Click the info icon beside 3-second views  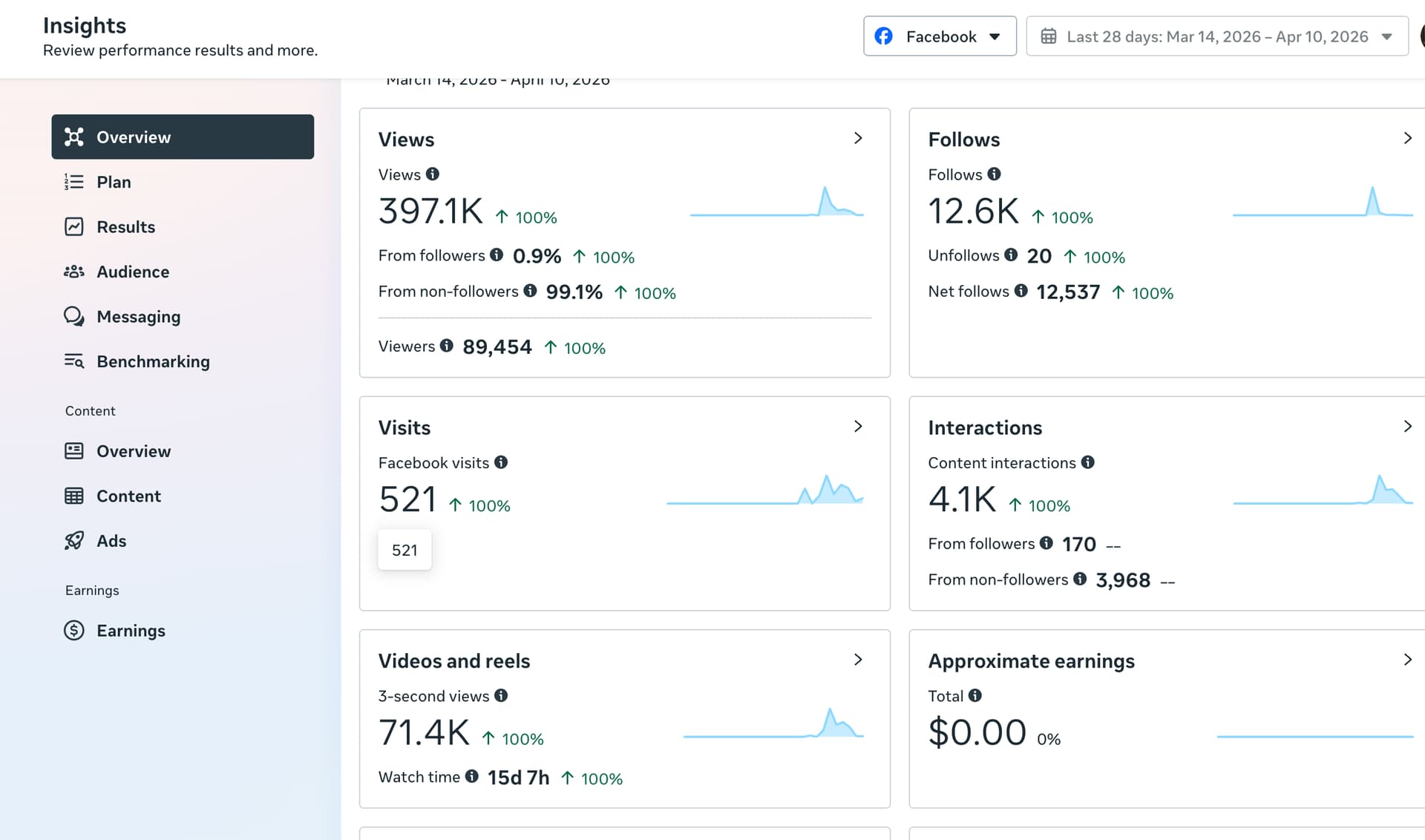[501, 695]
